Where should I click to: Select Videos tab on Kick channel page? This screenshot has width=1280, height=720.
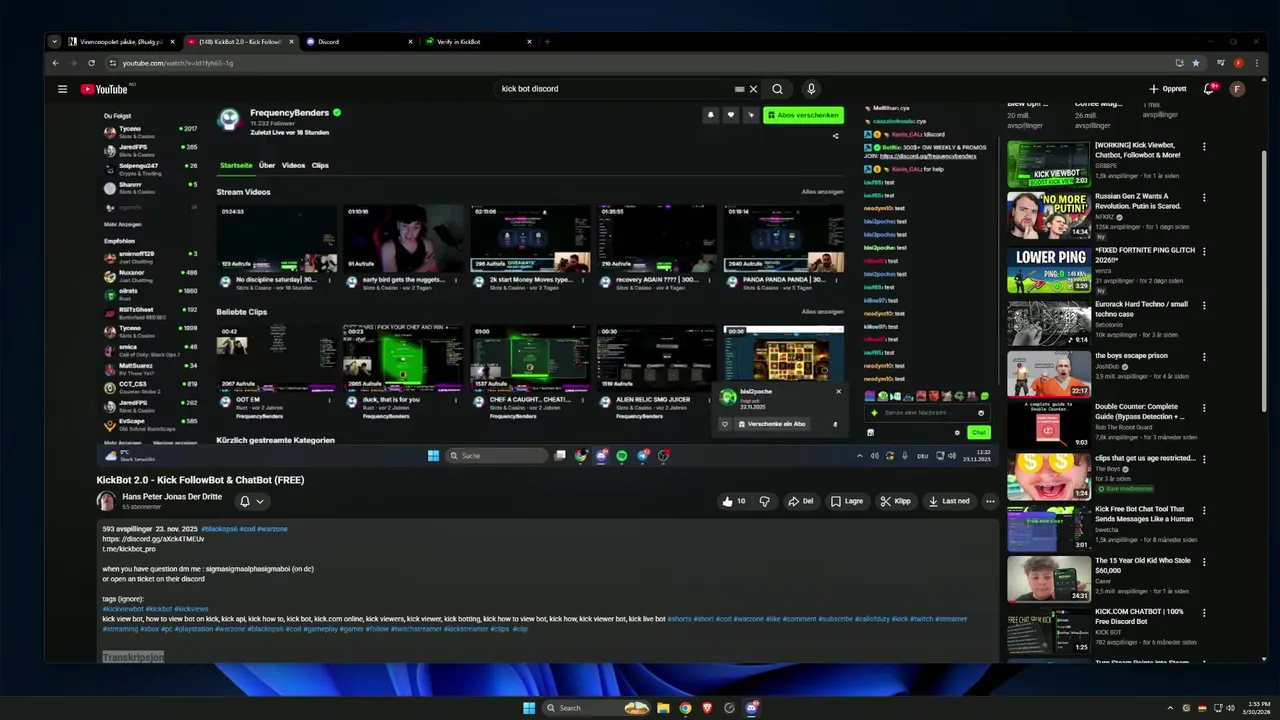pos(293,165)
